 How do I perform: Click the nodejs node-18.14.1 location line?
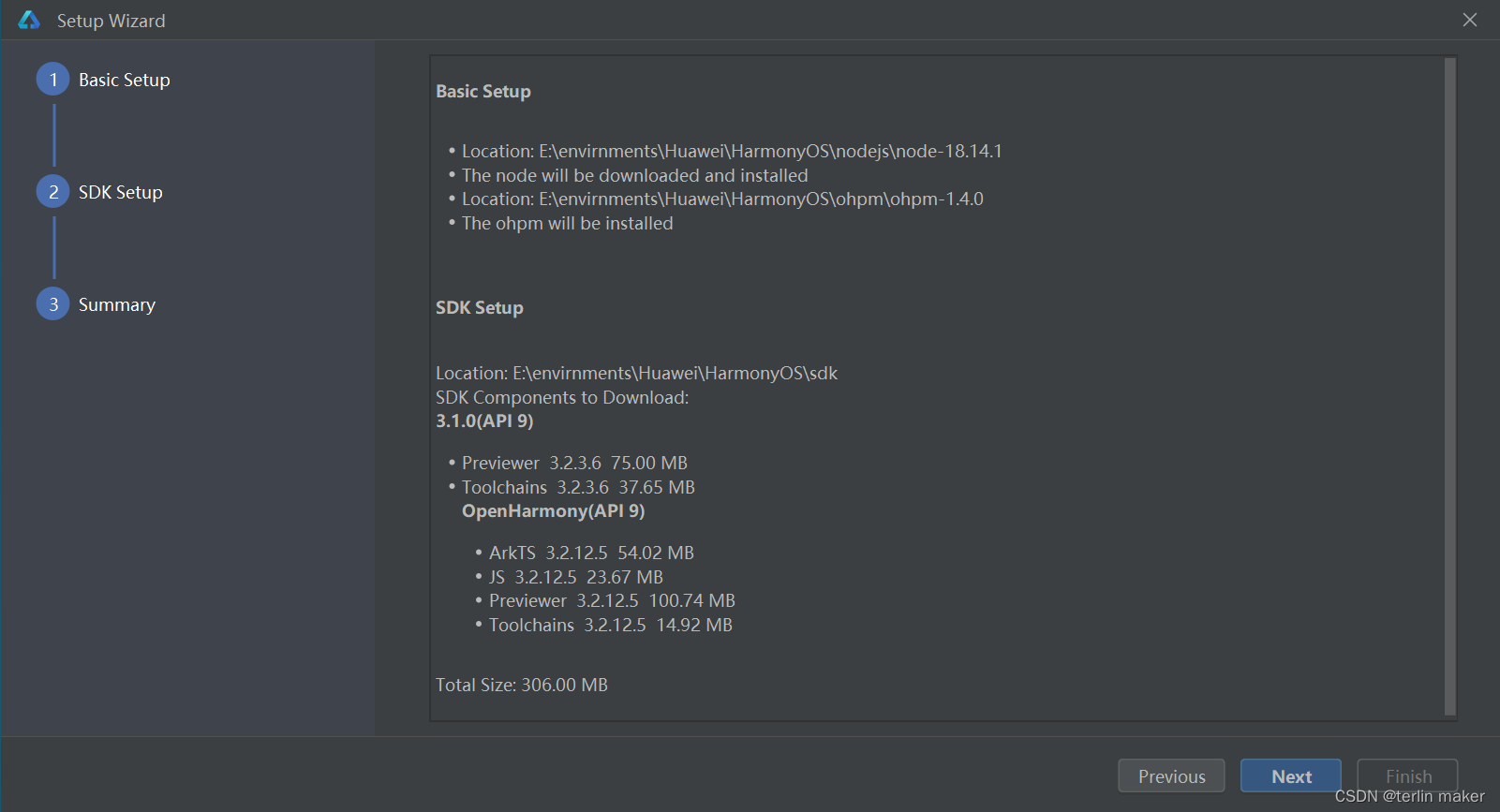[732, 151]
